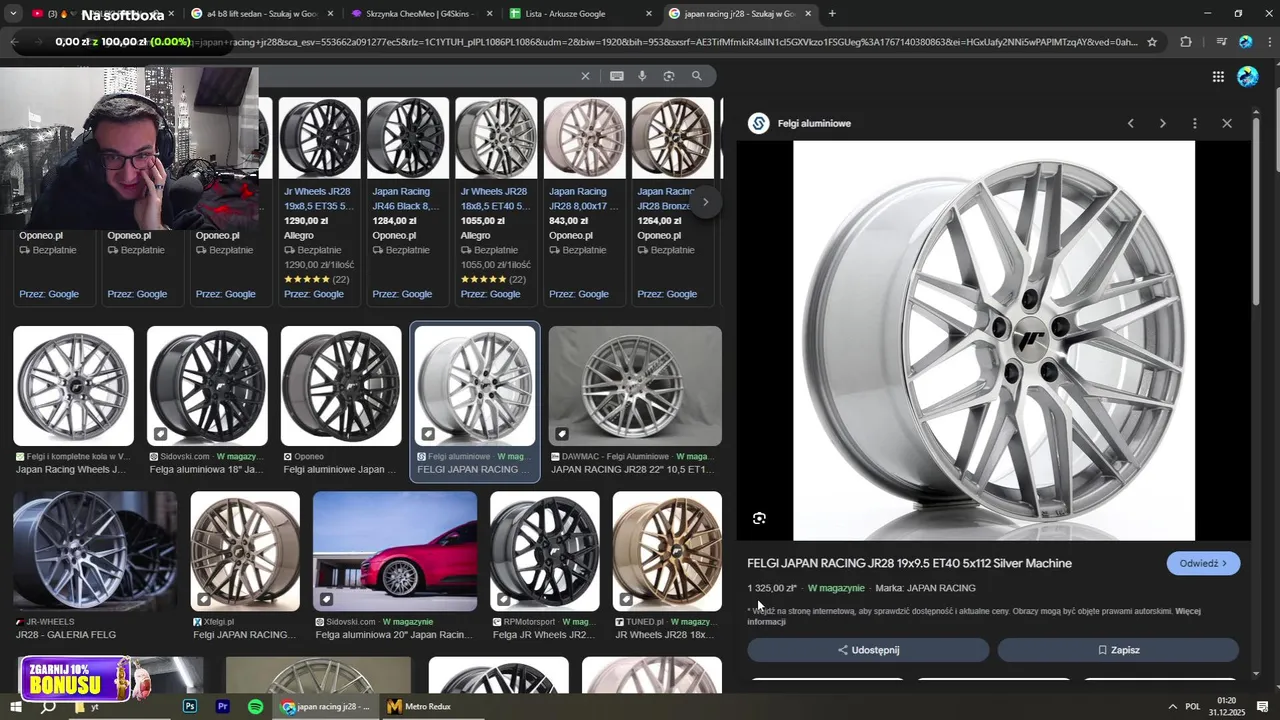Select the 'japan racing jr28' Chrome taskbar window
Viewport: 1280px width, 720px height.
[x=326, y=706]
